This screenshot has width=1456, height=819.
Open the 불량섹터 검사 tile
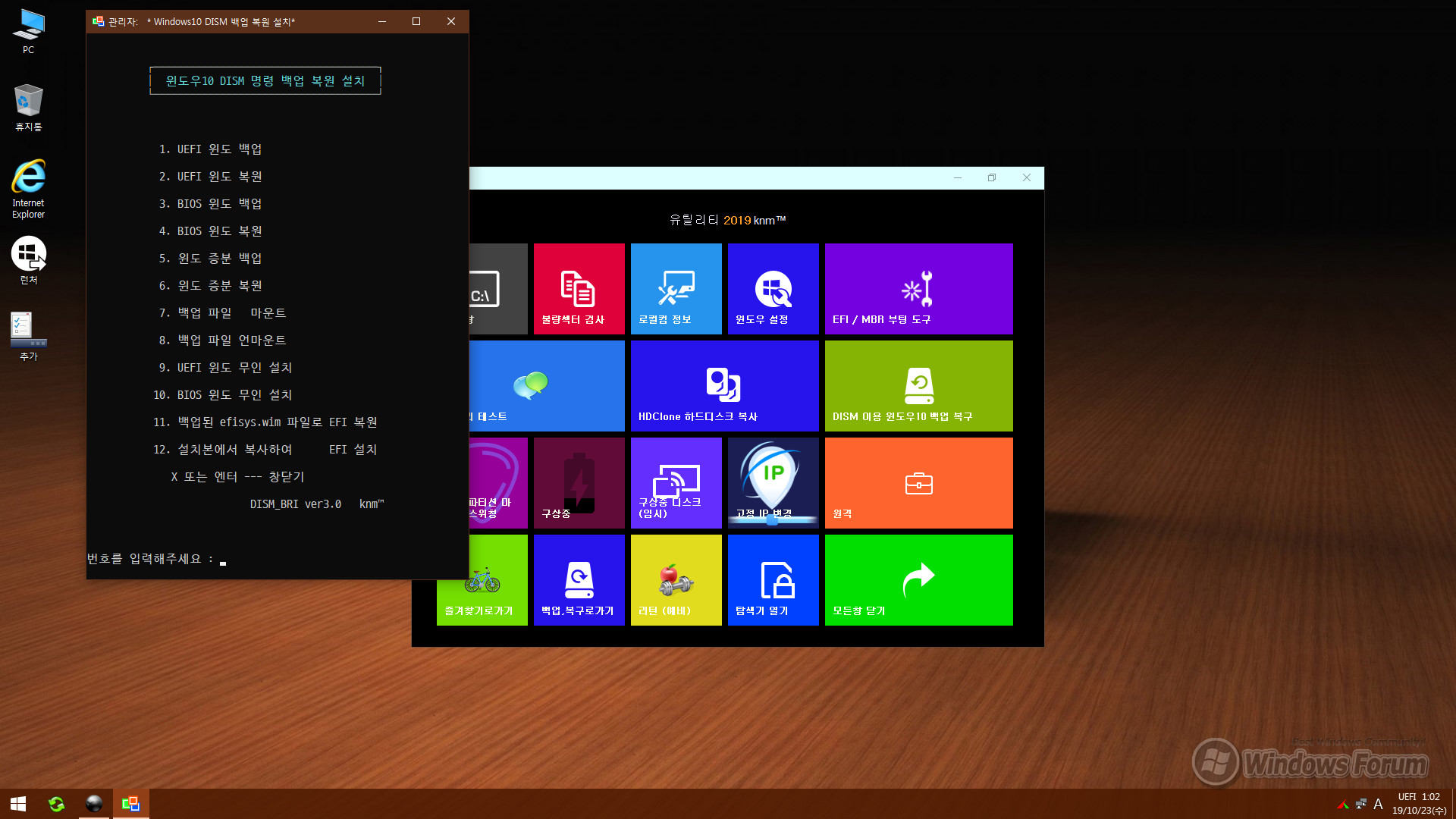[x=579, y=289]
